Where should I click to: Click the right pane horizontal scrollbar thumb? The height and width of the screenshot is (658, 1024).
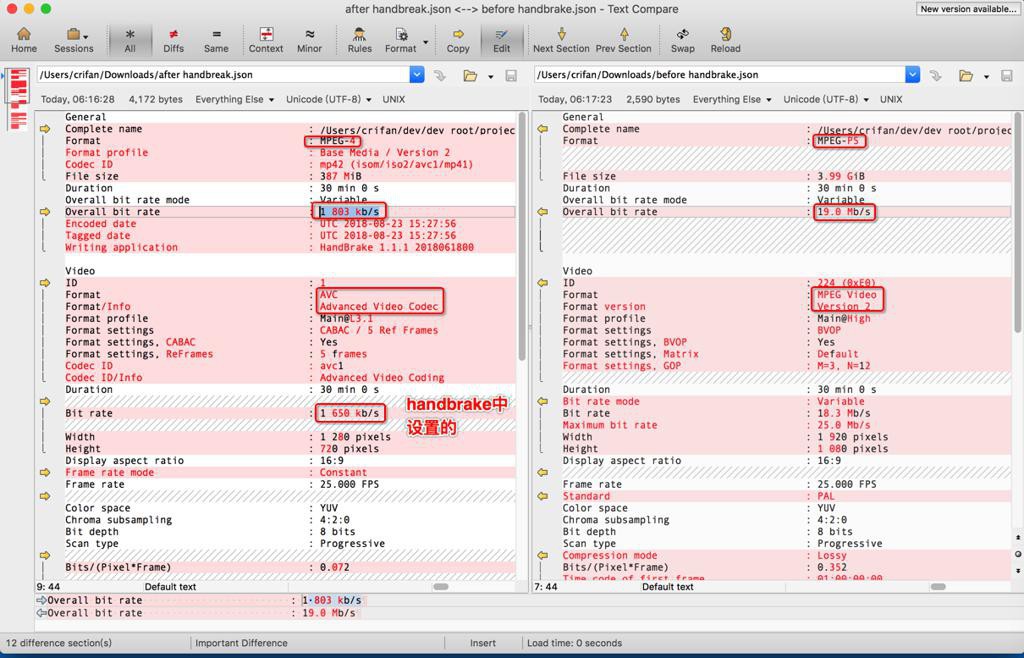pyautogui.click(x=938, y=587)
